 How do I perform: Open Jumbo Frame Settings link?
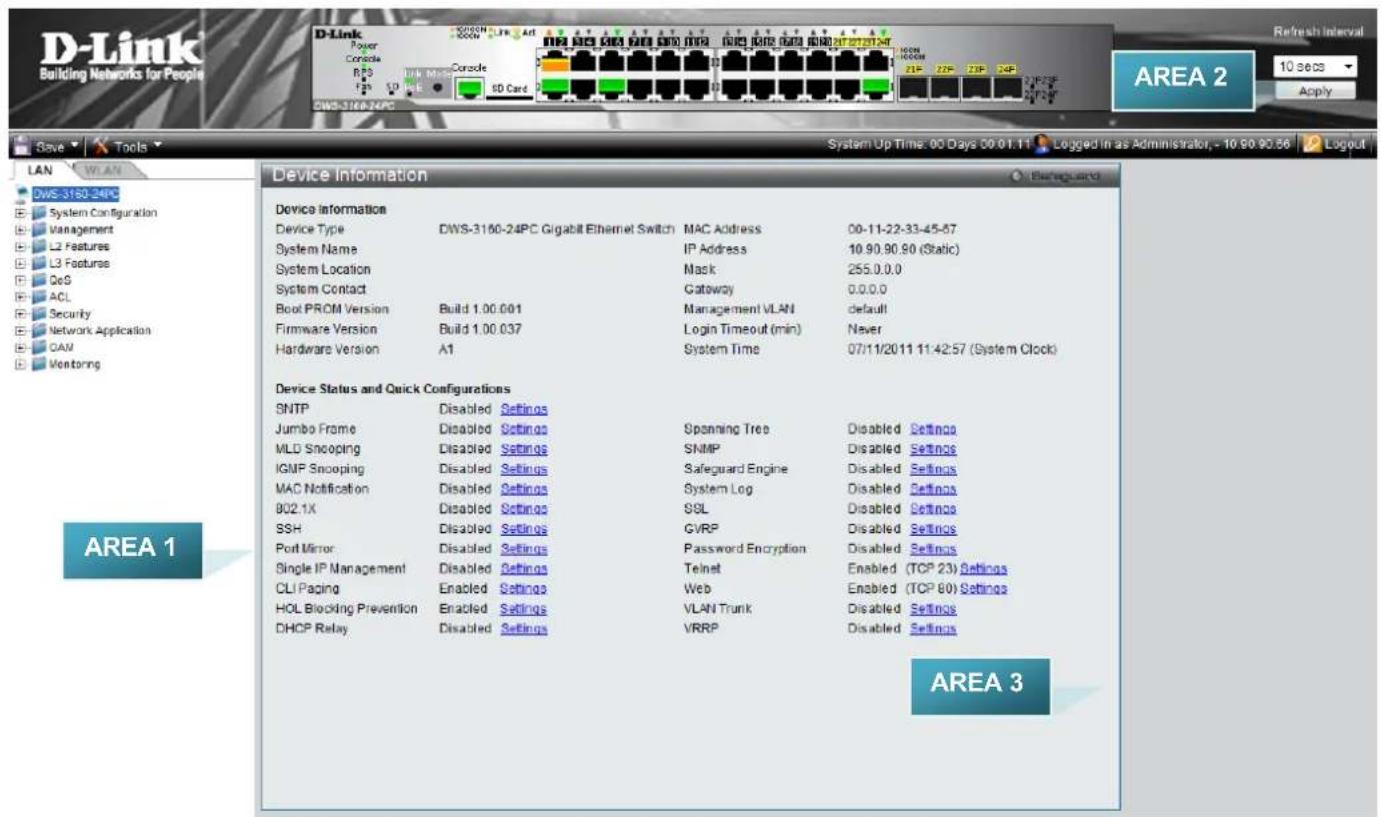[x=524, y=429]
